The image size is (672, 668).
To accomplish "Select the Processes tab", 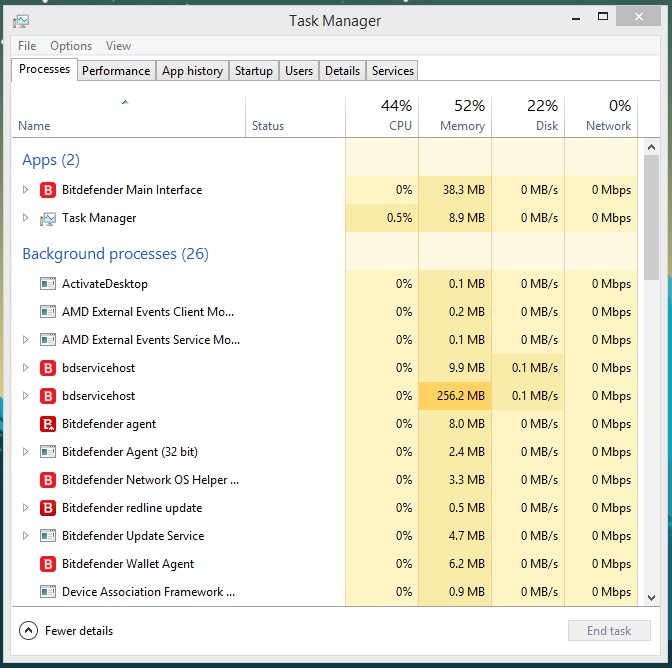I will pos(45,69).
